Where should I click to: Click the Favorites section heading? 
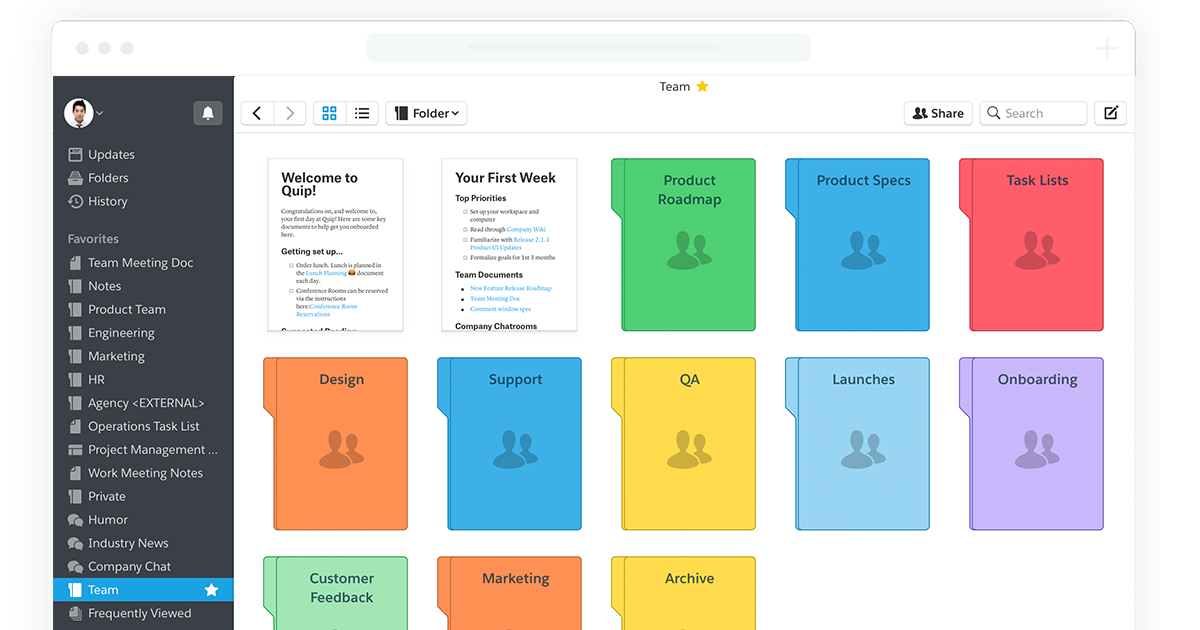[93, 239]
